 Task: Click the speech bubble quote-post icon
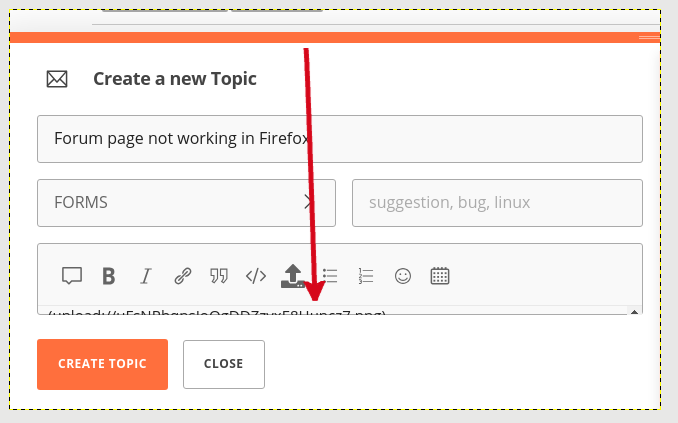pyautogui.click(x=72, y=276)
